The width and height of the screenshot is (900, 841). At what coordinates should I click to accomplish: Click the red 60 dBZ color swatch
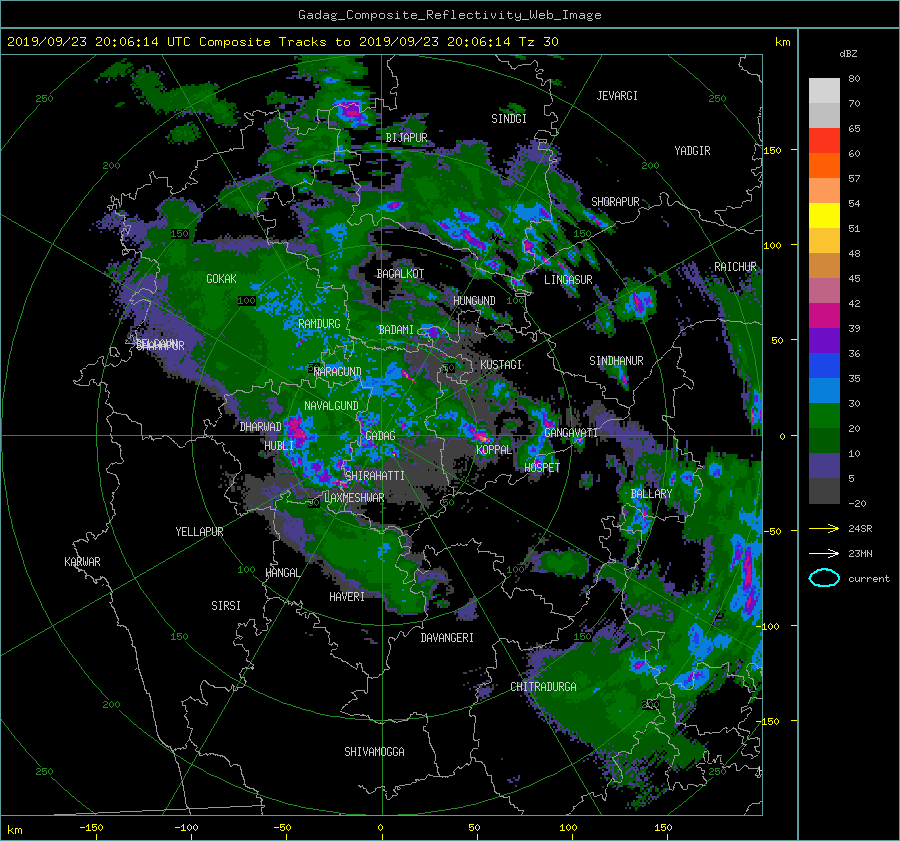pyautogui.click(x=824, y=141)
